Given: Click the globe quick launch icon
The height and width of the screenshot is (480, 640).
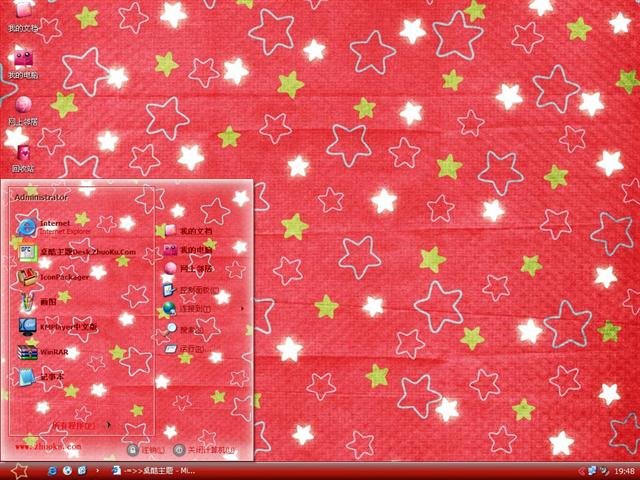Looking at the screenshot, I should coord(67,471).
